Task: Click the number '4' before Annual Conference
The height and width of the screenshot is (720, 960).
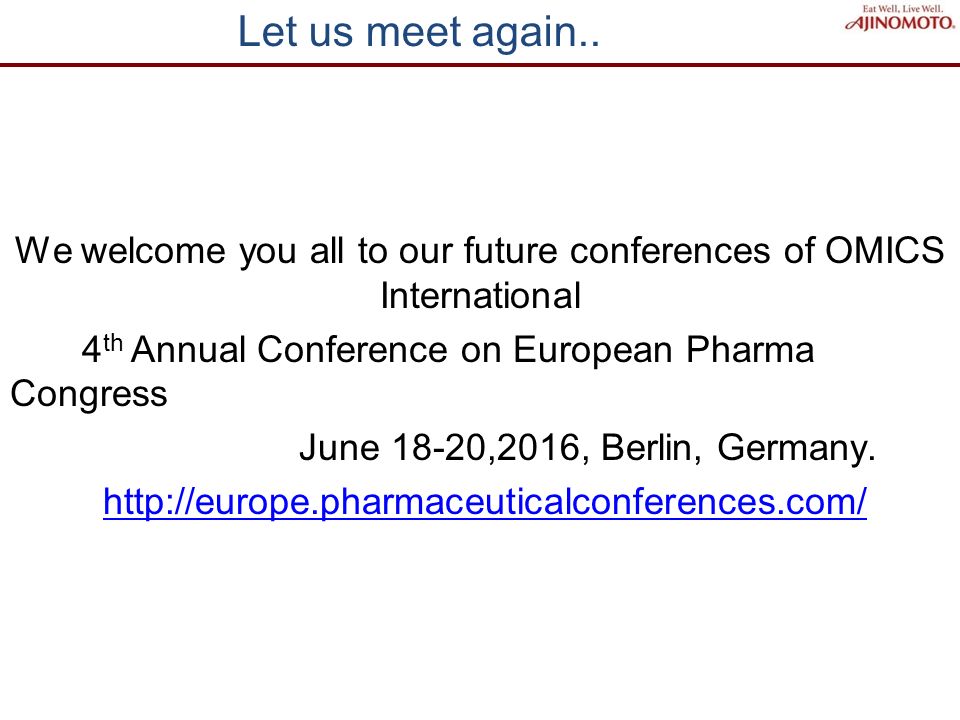Action: coord(91,350)
